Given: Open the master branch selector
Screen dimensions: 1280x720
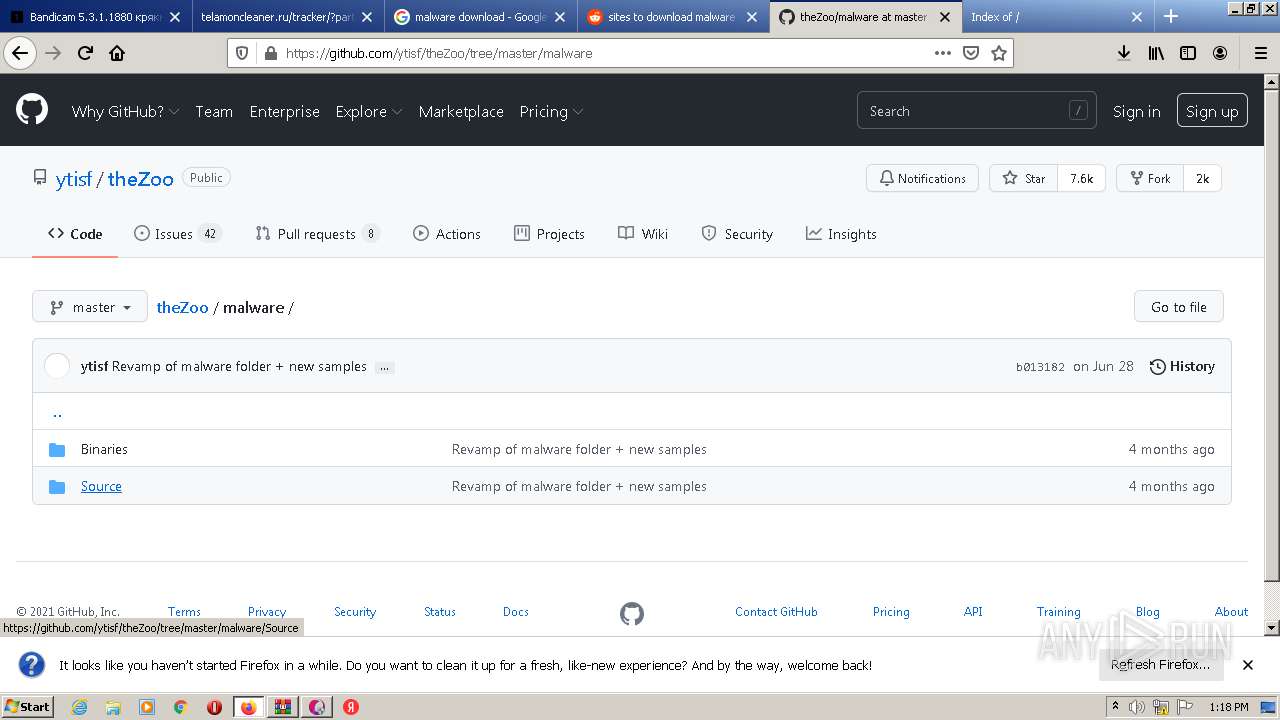Looking at the screenshot, I should click(90, 307).
